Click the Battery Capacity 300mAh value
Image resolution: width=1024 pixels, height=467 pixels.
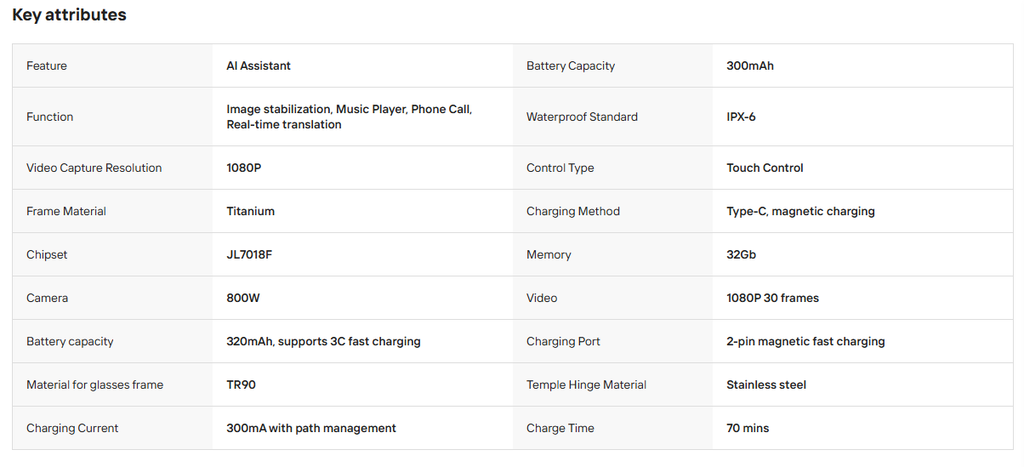tap(750, 65)
